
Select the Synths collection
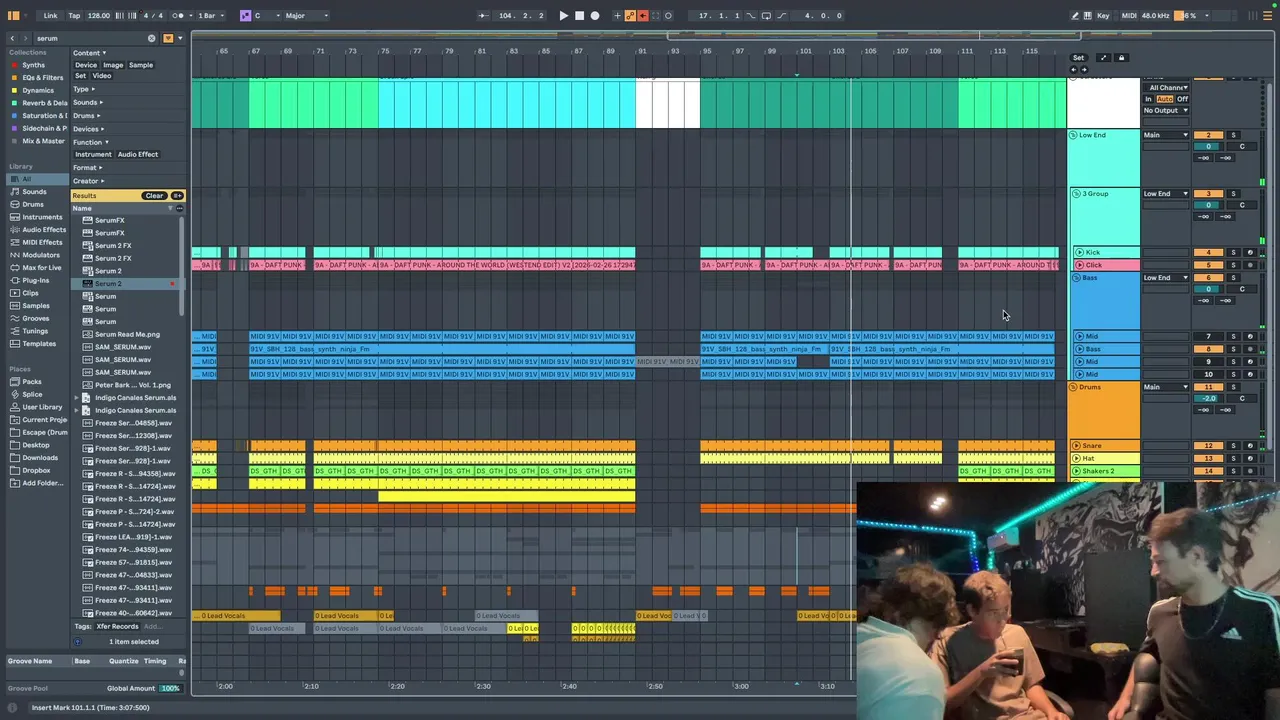point(34,65)
